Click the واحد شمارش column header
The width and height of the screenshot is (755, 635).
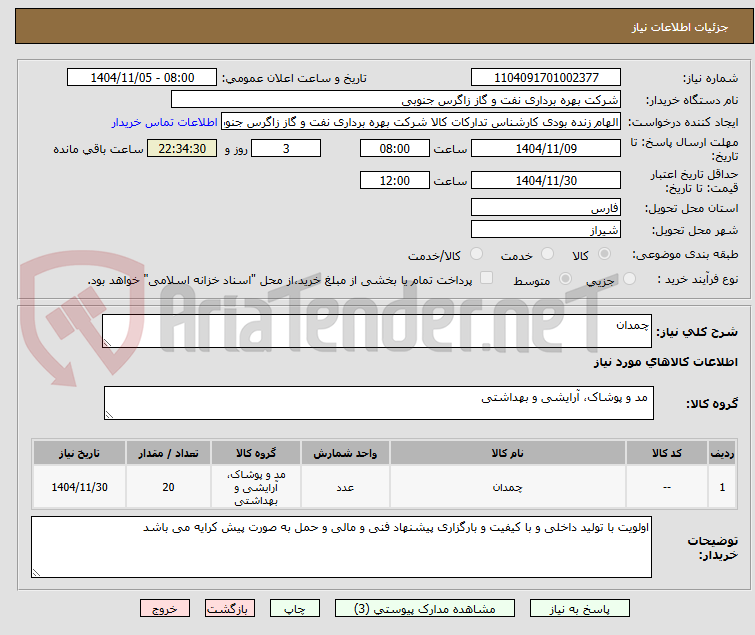point(345,453)
